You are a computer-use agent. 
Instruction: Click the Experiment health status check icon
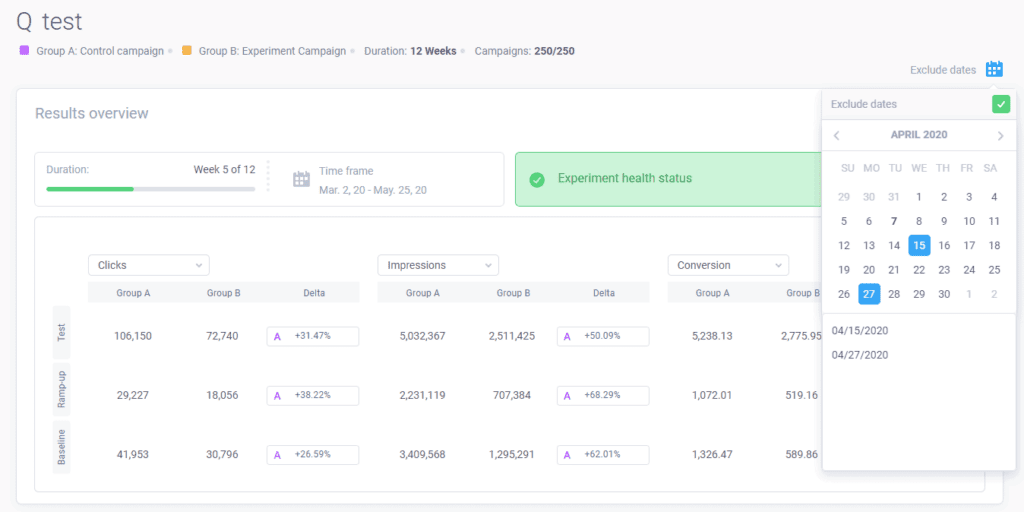[x=537, y=179]
